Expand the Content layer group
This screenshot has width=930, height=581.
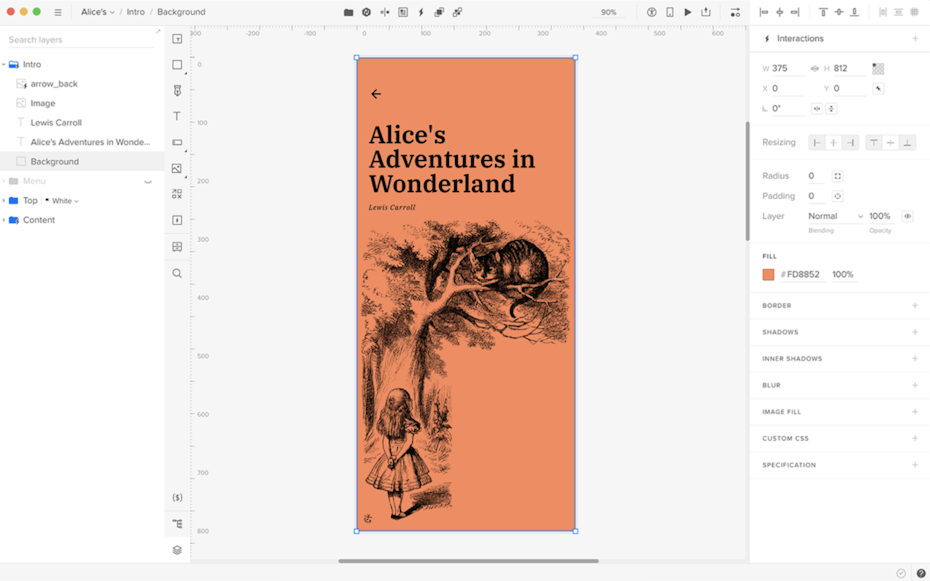click(4, 220)
